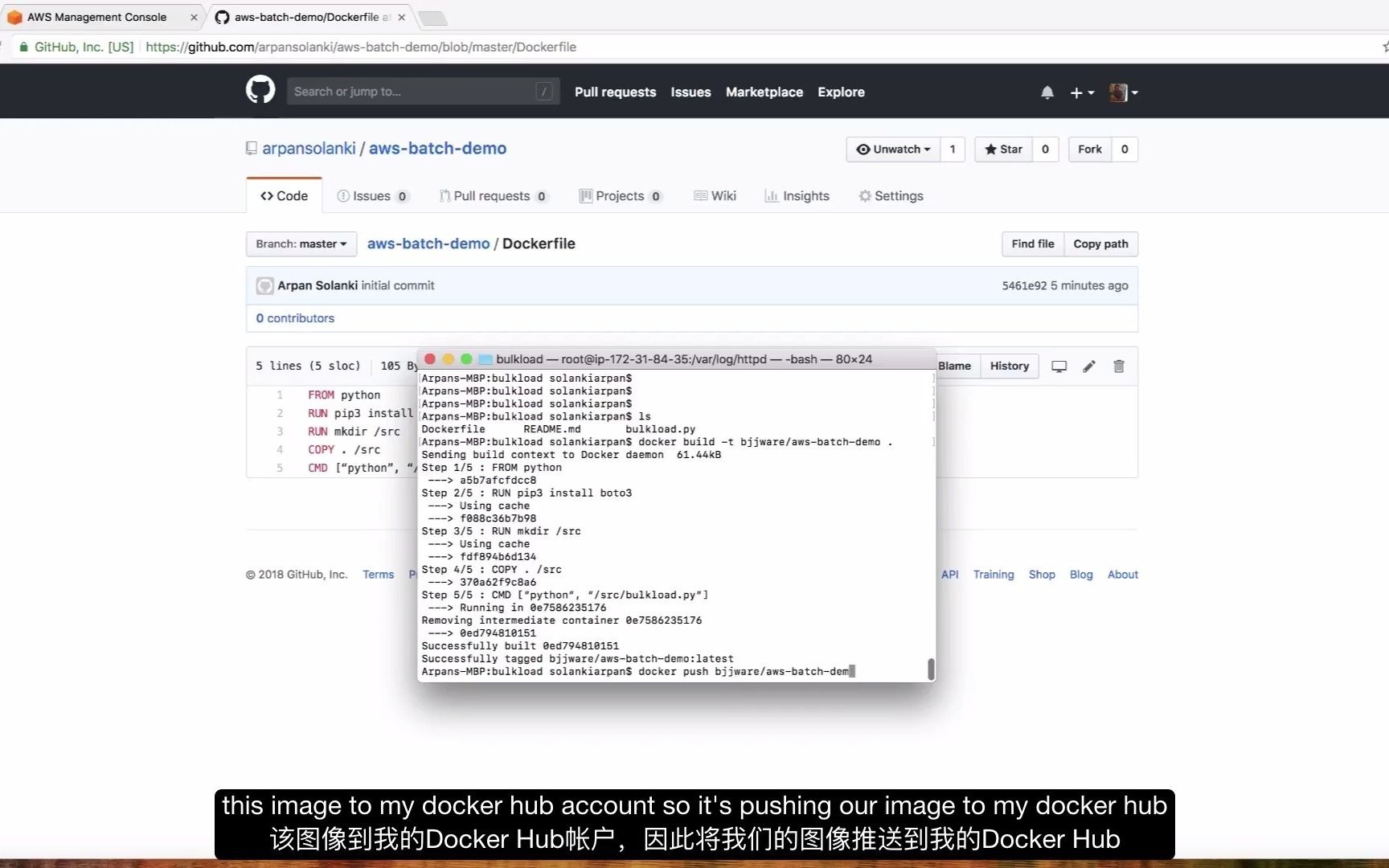Viewport: 1389px width, 868px height.
Task: Delete the file with trash icon
Action: click(x=1118, y=366)
